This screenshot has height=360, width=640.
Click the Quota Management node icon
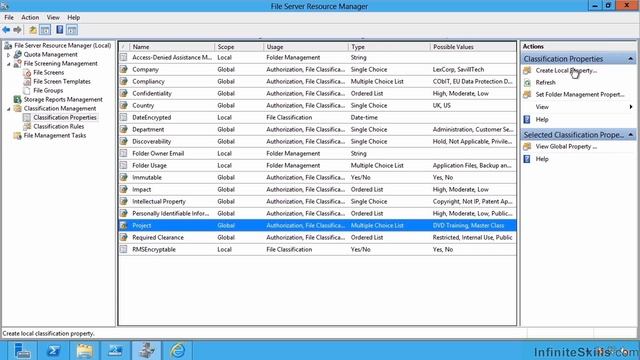click(x=18, y=54)
